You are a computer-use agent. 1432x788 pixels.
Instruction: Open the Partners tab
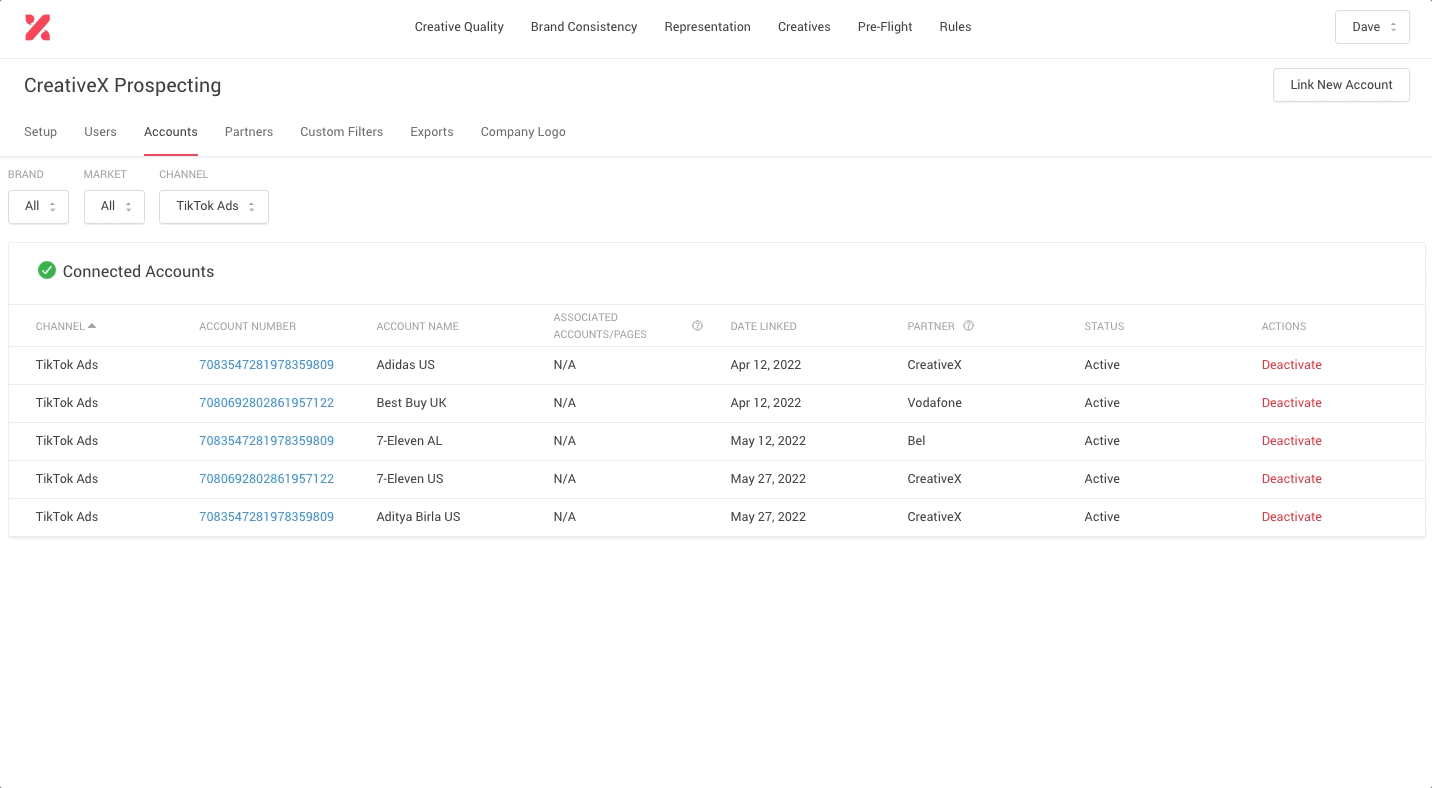tap(249, 132)
